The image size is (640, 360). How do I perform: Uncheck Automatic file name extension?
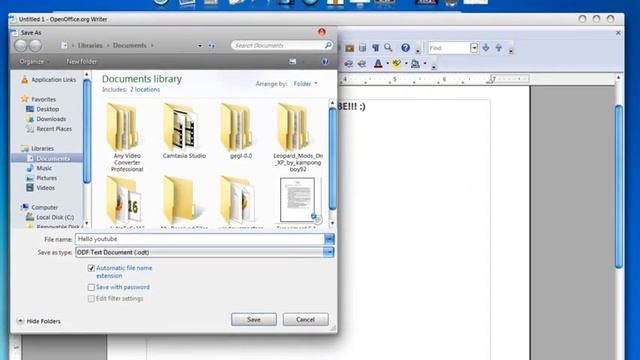91,268
